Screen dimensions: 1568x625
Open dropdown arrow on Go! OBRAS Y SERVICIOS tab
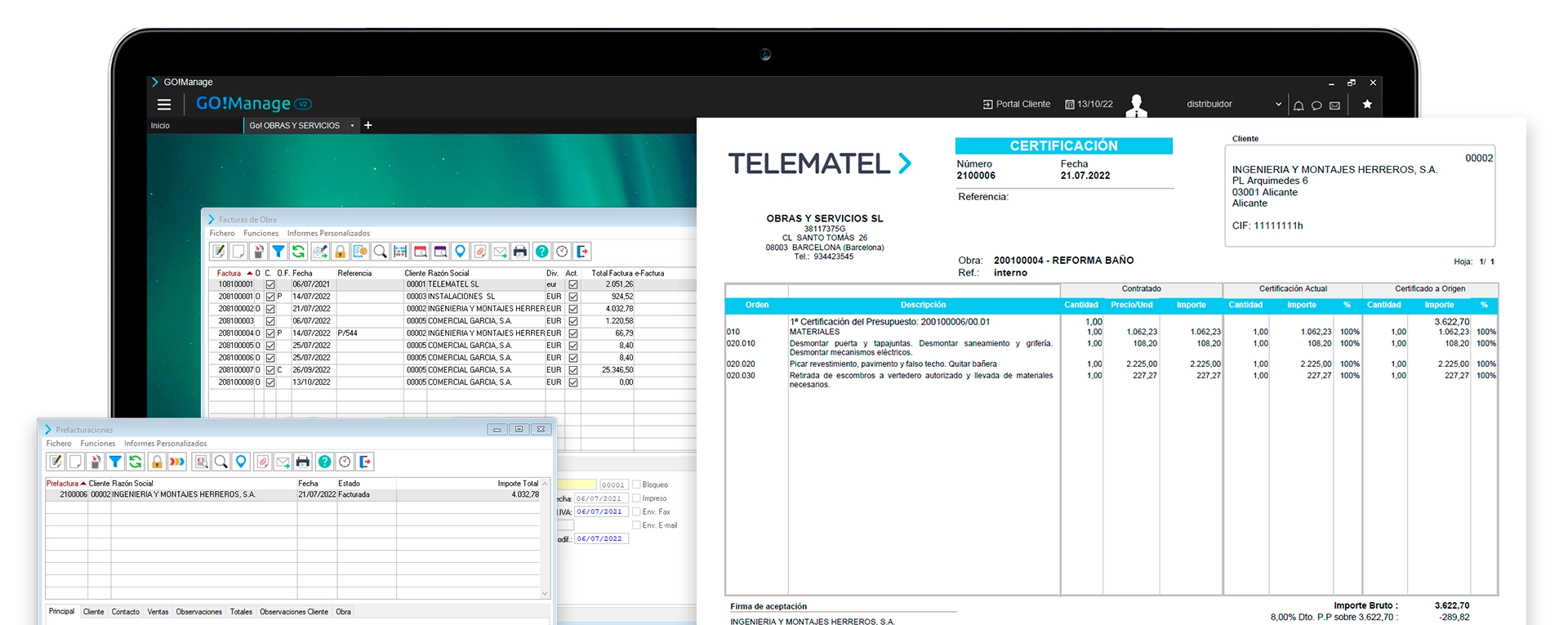(x=352, y=126)
